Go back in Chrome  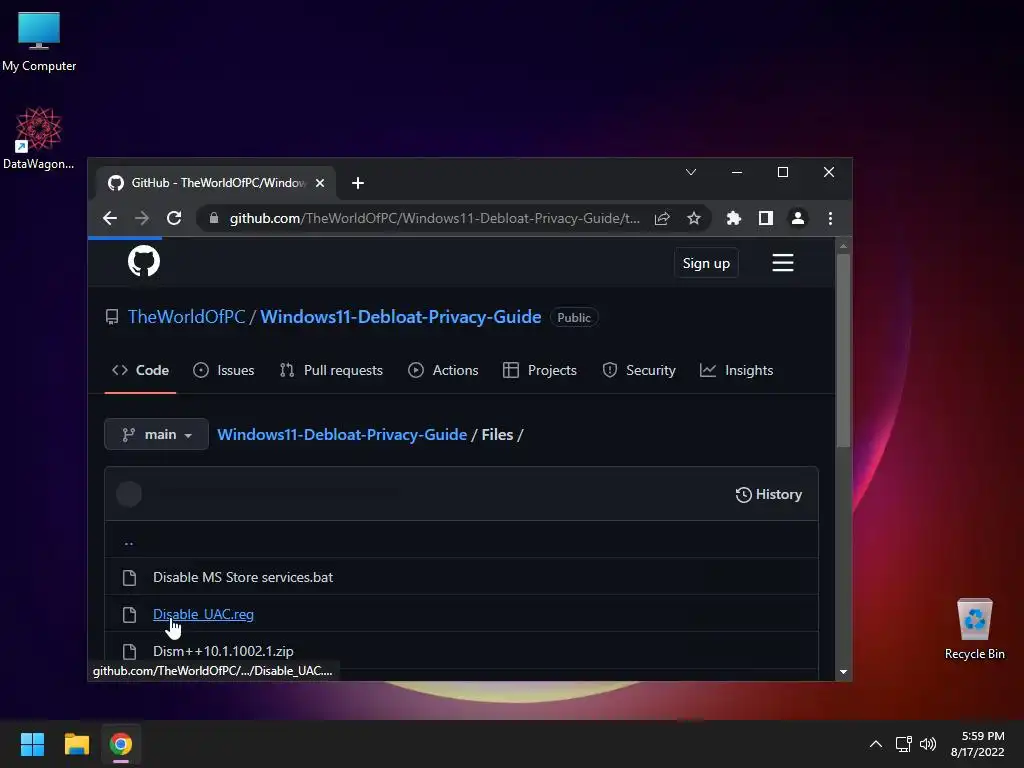click(110, 218)
